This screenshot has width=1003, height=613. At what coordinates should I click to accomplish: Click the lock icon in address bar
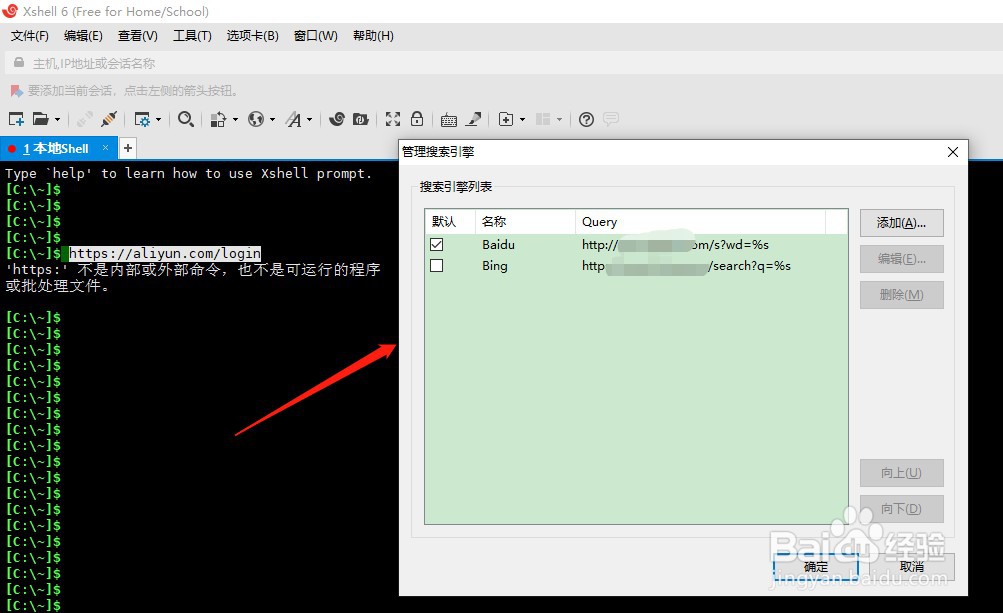pos(19,63)
